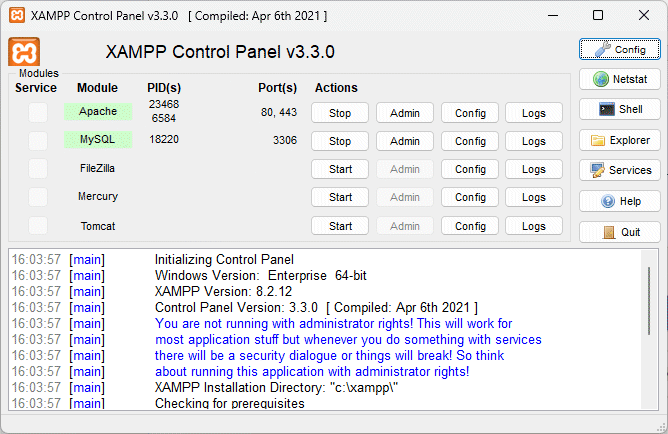Toggle the Tomcat service checkbox

[x=38, y=225]
